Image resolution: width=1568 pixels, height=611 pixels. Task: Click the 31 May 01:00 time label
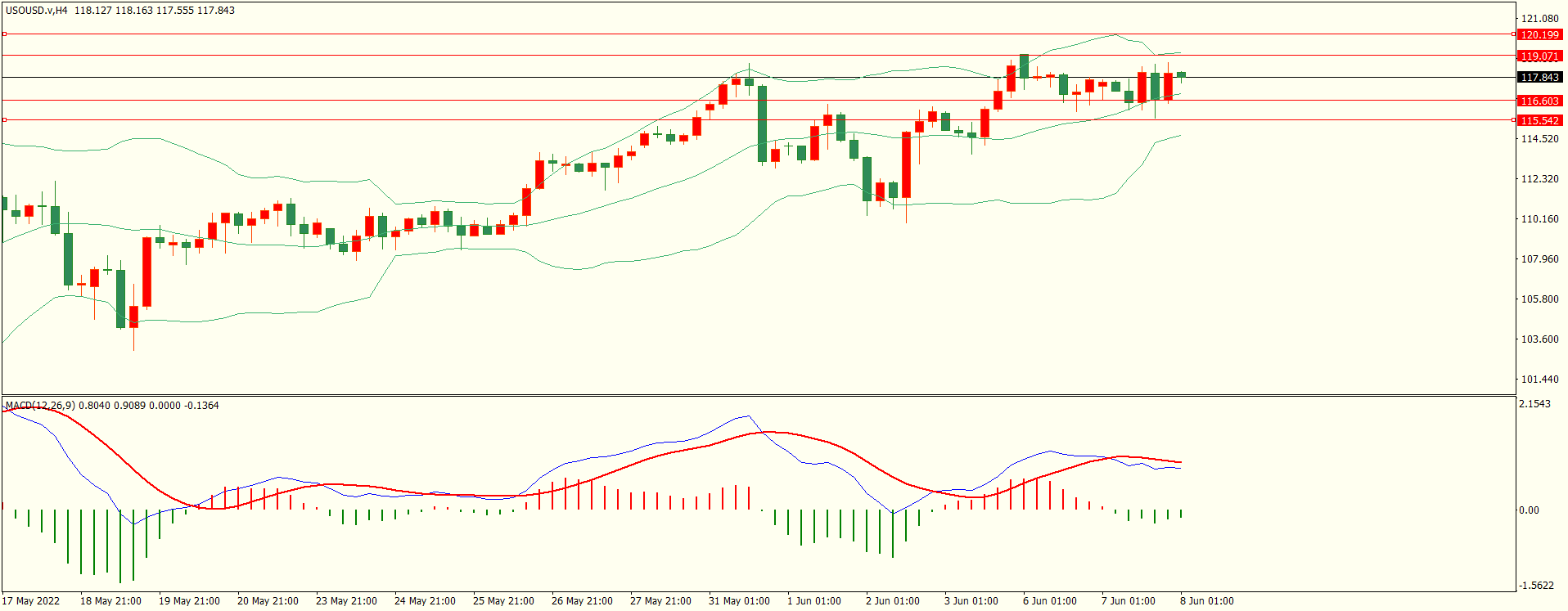pyautogui.click(x=739, y=601)
